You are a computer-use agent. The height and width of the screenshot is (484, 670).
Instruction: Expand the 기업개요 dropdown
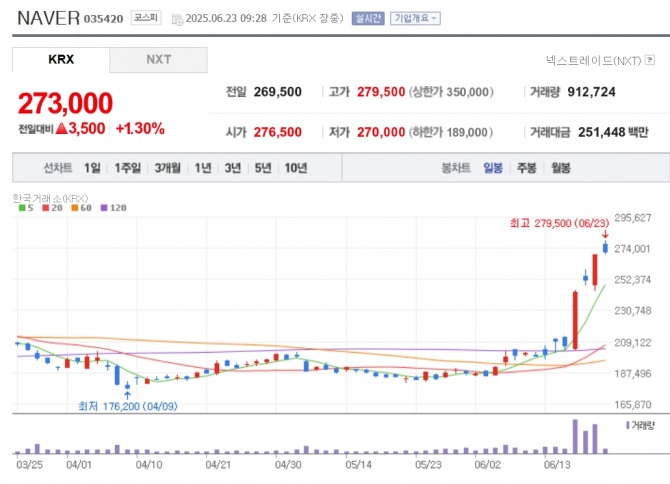pyautogui.click(x=415, y=18)
